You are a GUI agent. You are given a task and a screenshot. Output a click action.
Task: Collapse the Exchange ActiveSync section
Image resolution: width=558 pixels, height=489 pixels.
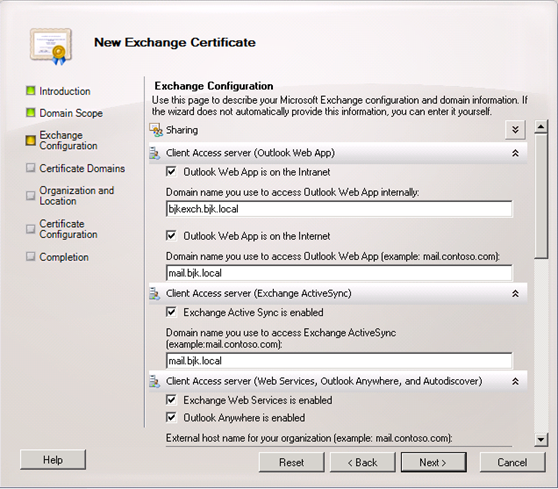(x=515, y=294)
